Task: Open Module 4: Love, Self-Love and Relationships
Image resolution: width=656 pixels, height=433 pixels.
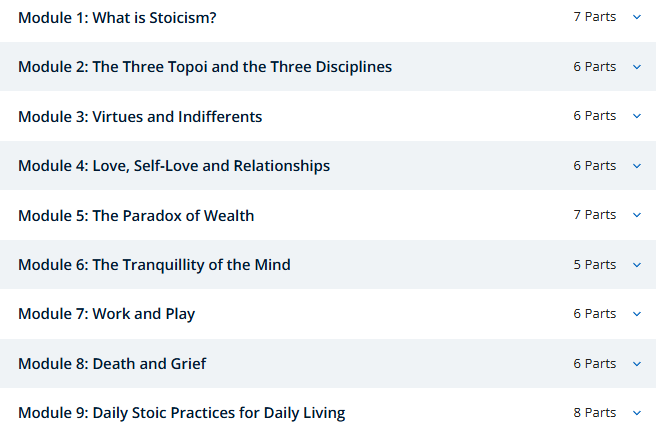Action: (174, 166)
